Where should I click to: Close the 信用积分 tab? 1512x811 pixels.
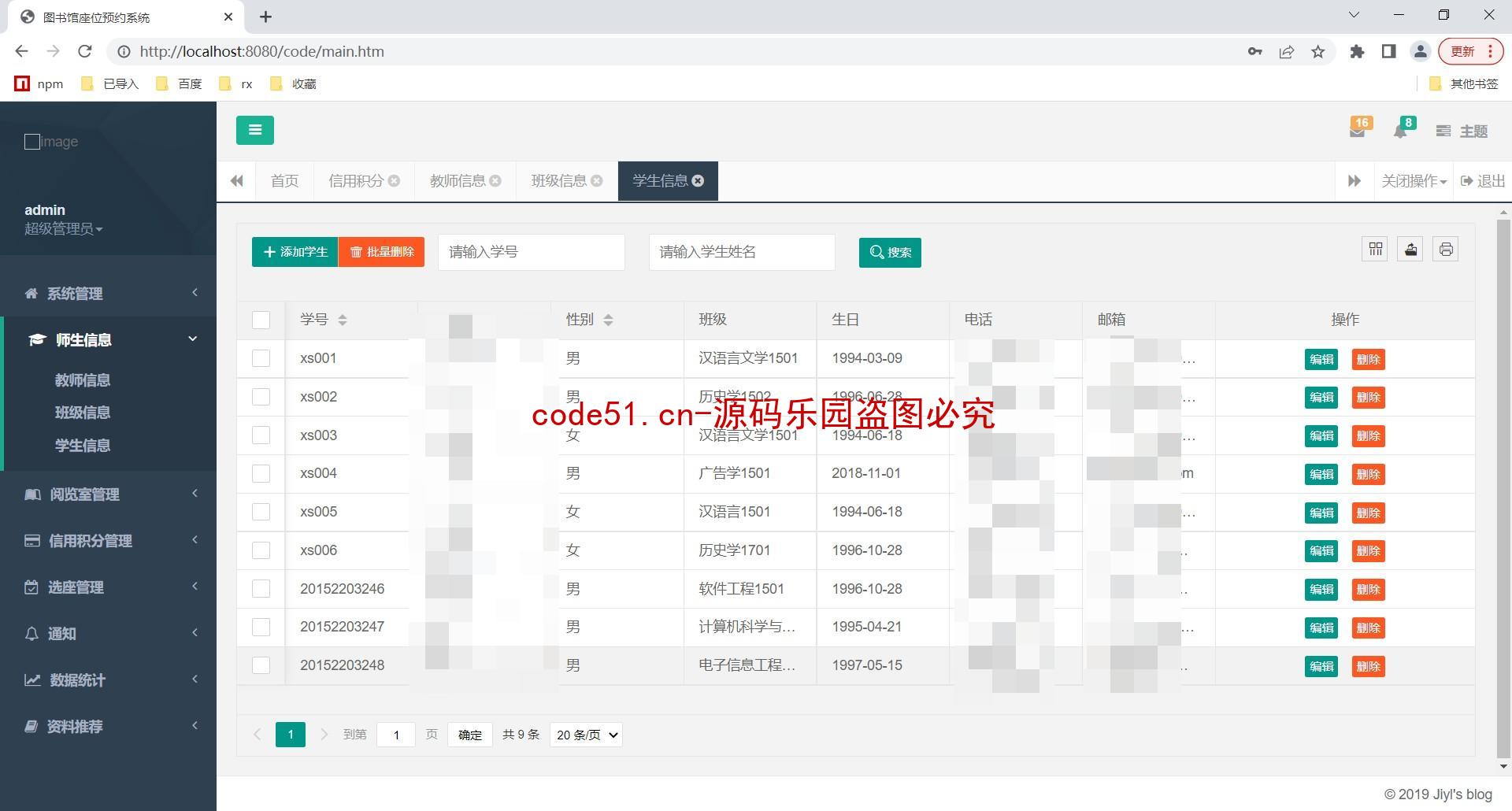(x=394, y=181)
